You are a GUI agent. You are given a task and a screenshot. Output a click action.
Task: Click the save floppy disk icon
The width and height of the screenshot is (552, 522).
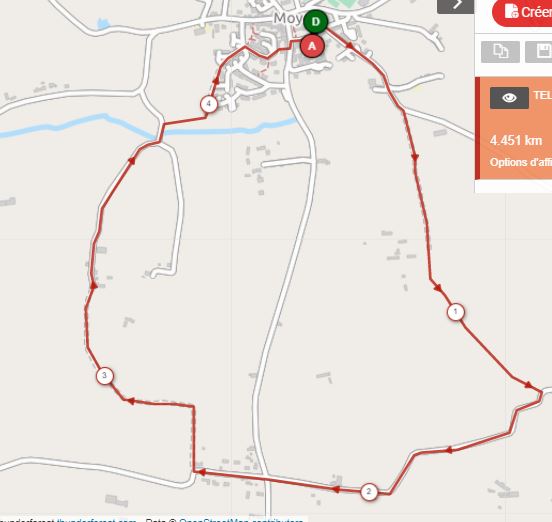(x=539, y=52)
